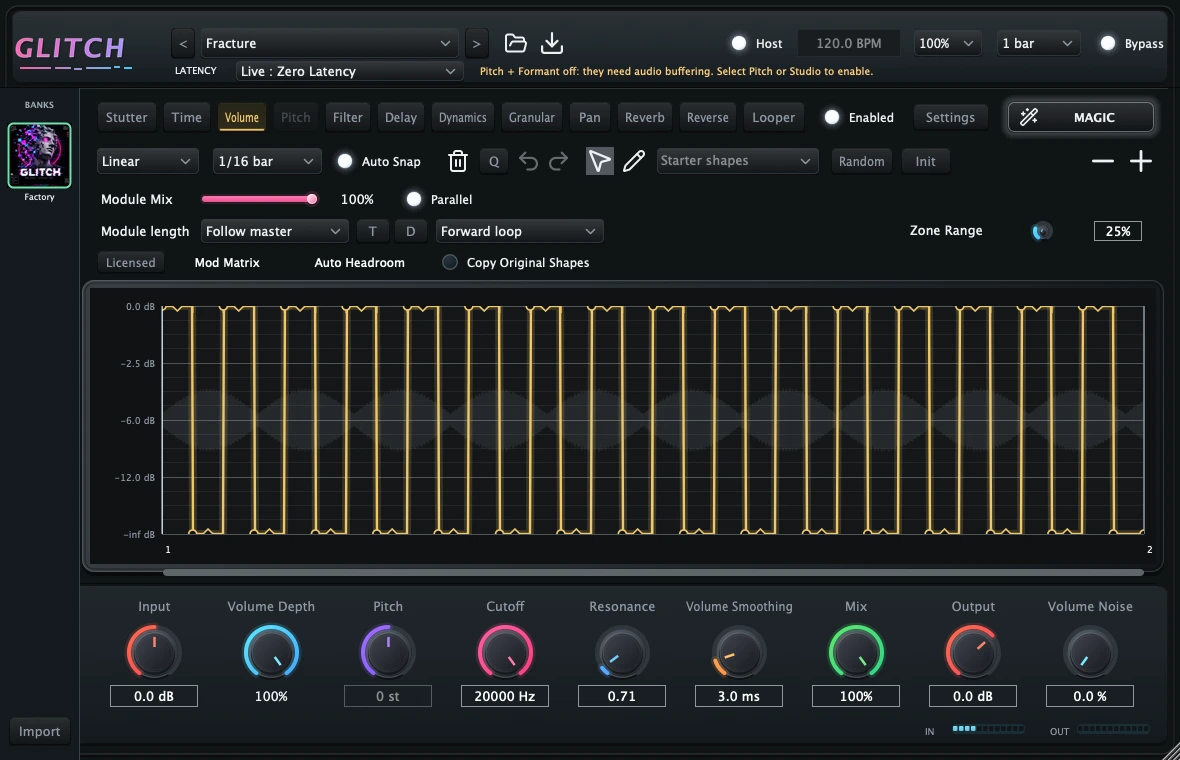The width and height of the screenshot is (1180, 760).
Task: Click the save preset download icon
Action: click(552, 44)
